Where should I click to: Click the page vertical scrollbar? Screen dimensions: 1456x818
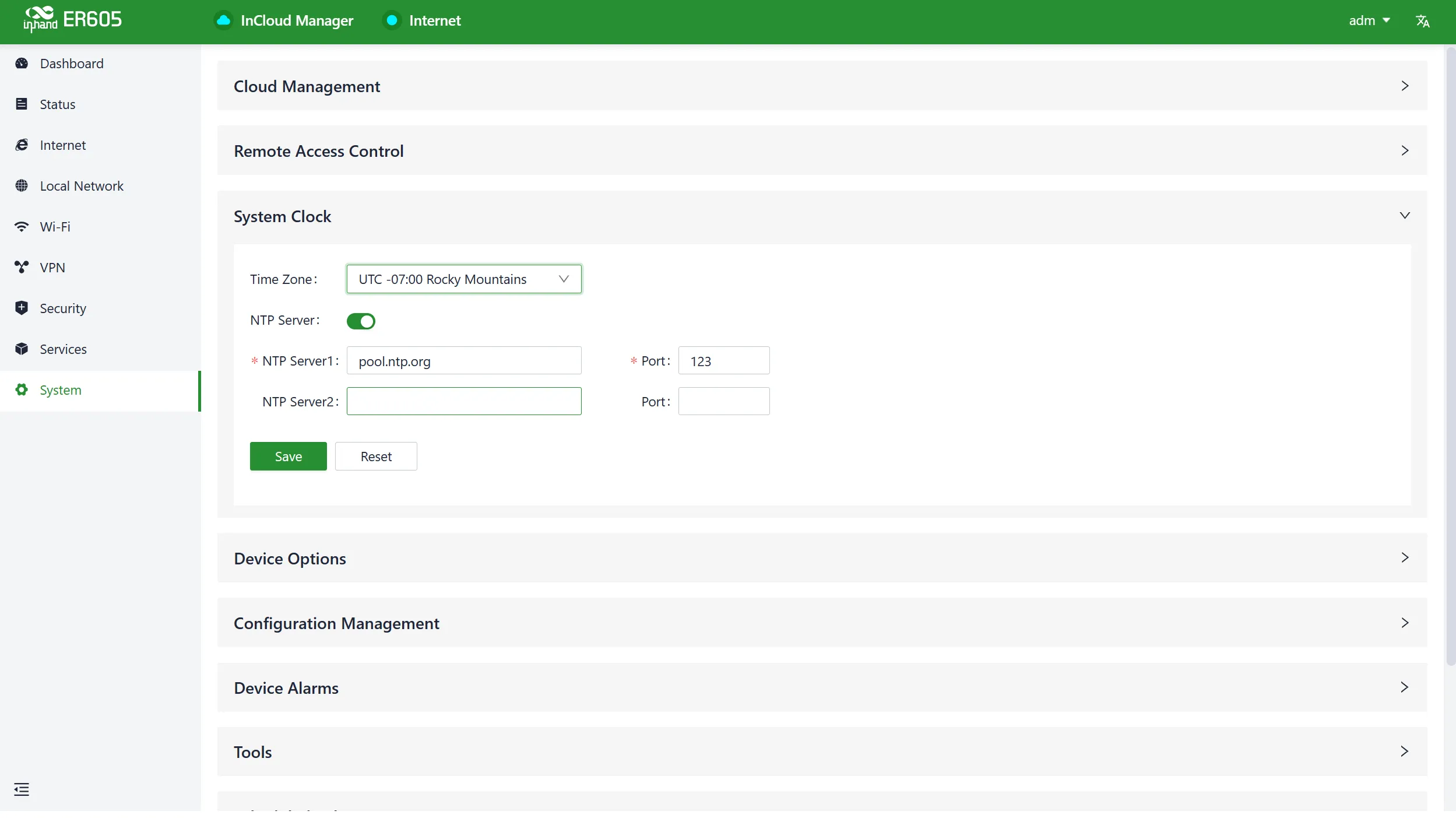point(1451,357)
